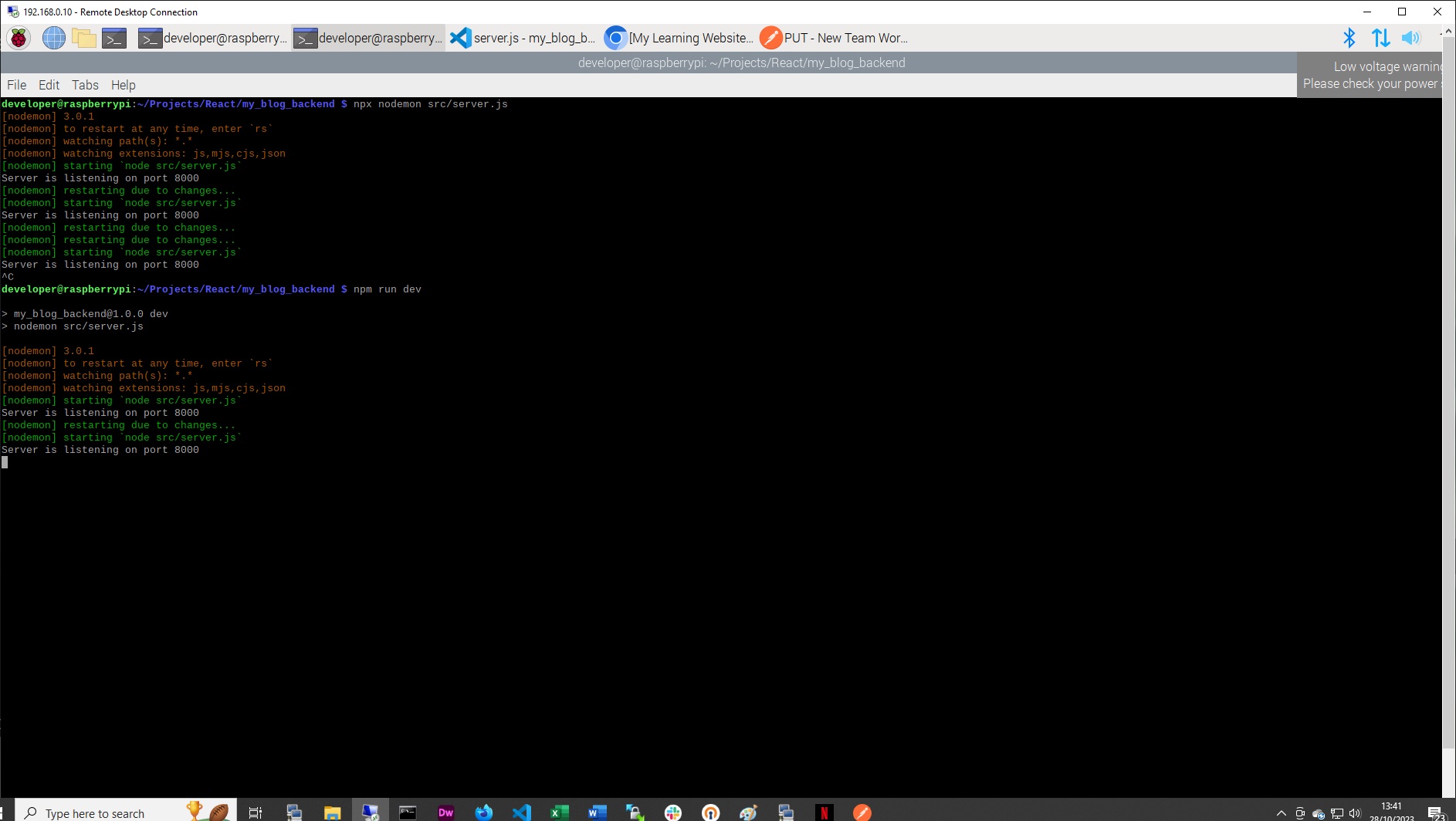Click the scrollbar up arrow
The height and width of the screenshot is (821, 1456).
(x=1449, y=31)
